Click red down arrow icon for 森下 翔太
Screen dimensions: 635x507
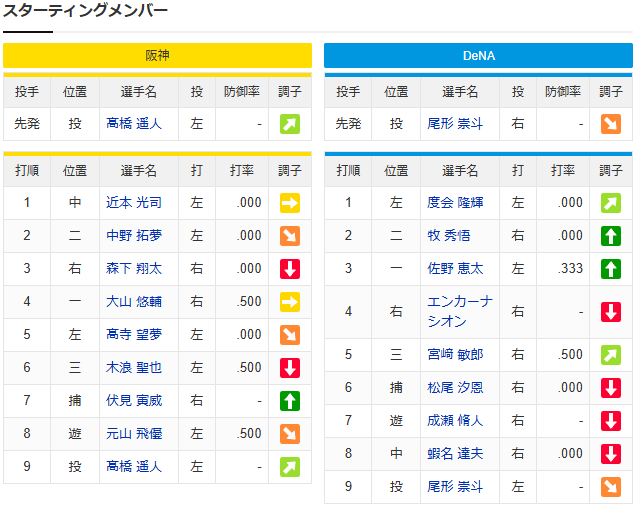click(290, 269)
